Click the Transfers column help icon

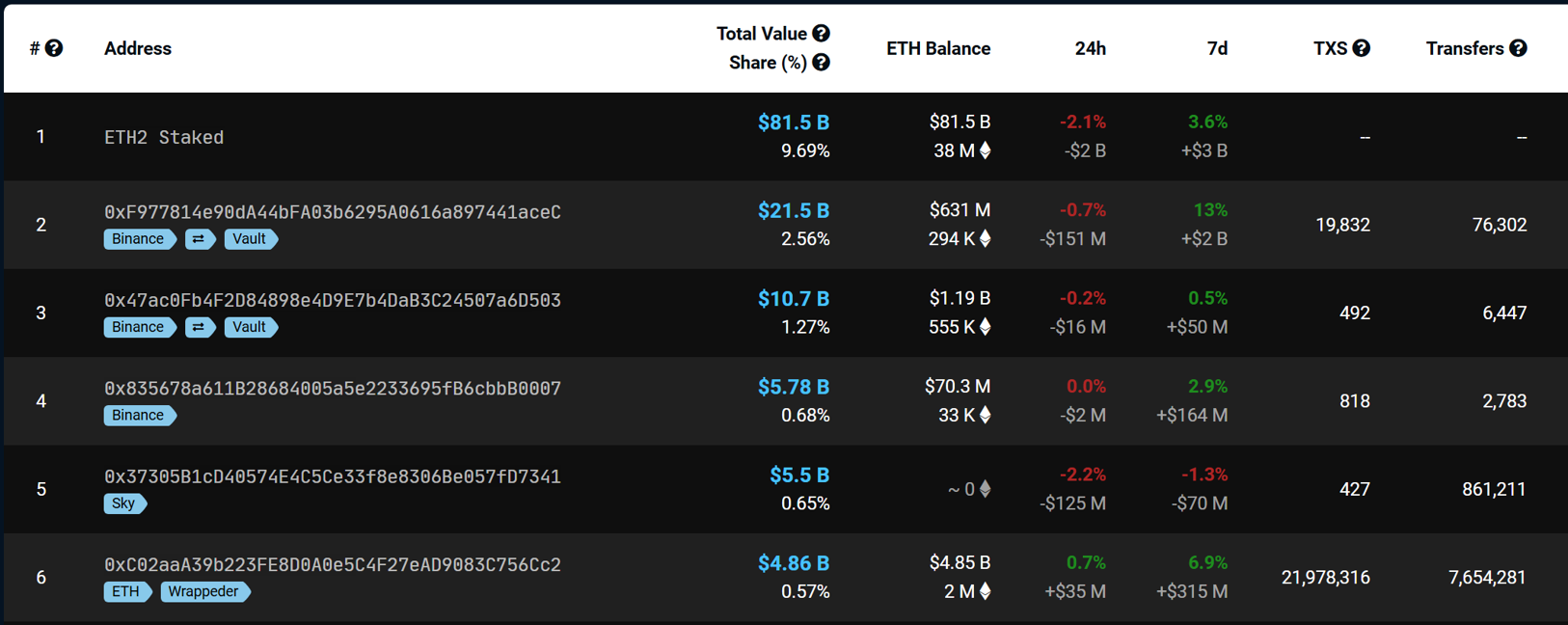click(x=1518, y=48)
